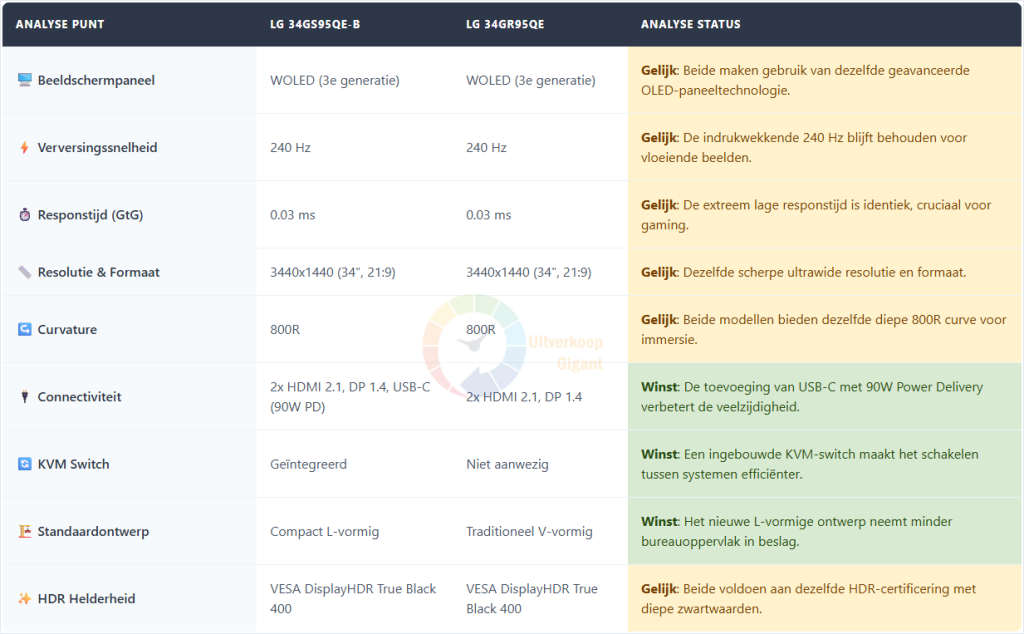Image resolution: width=1024 pixels, height=634 pixels.
Task: Select 240 Hz under LG 34GS95QE-B
Action: pyautogui.click(x=291, y=148)
